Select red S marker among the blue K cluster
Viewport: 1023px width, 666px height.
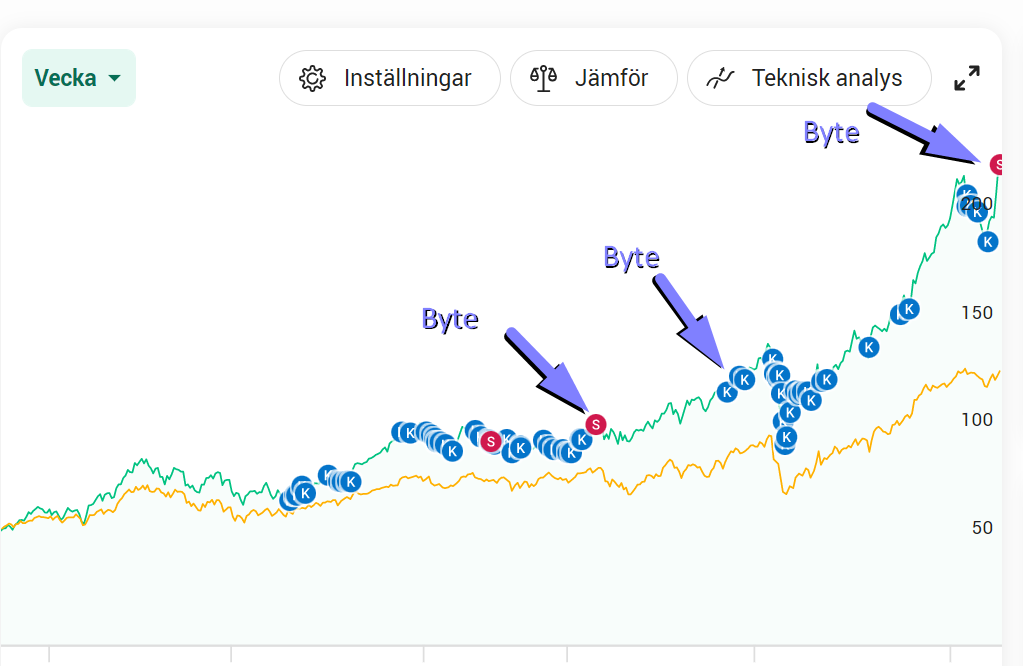491,442
